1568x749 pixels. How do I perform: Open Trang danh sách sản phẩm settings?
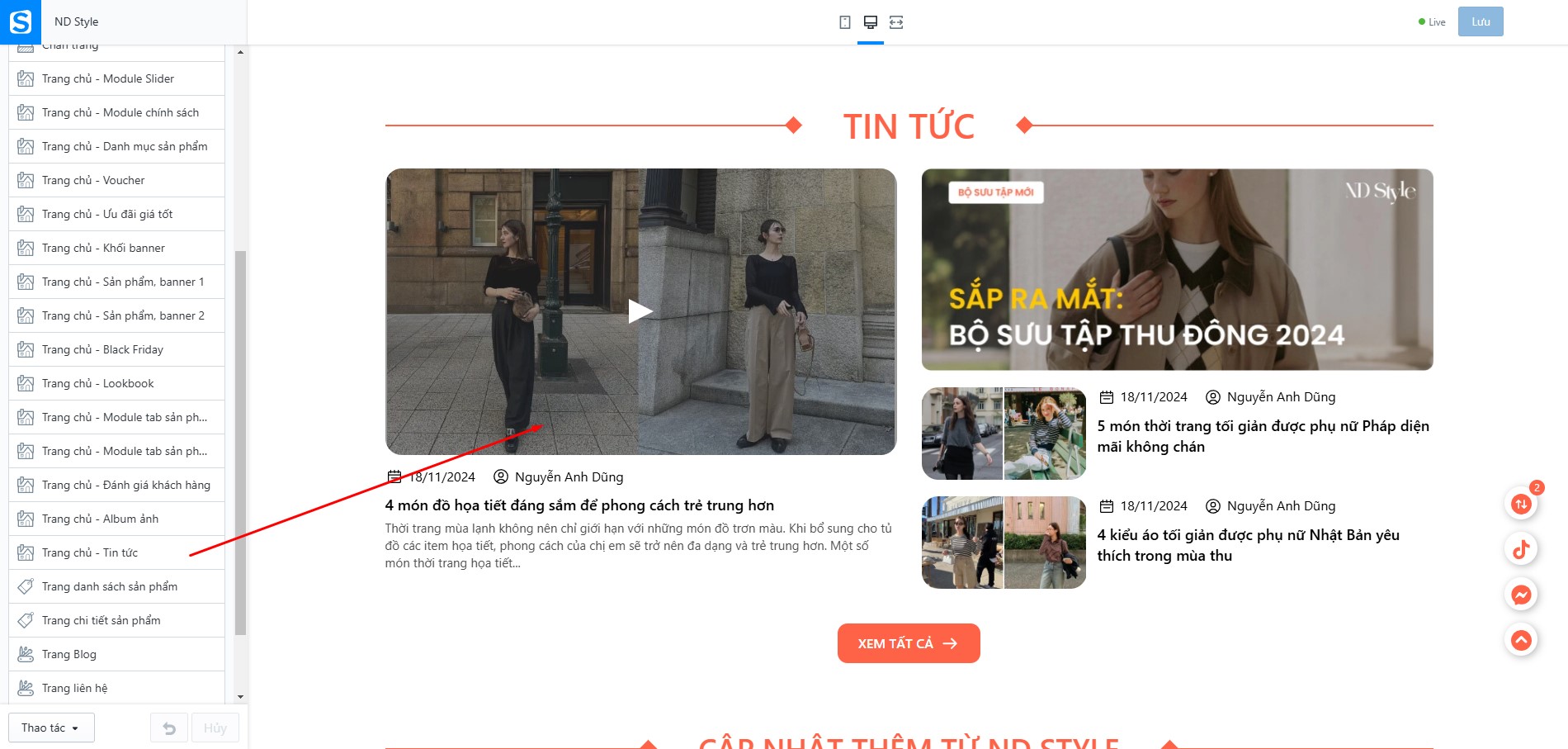coord(116,586)
